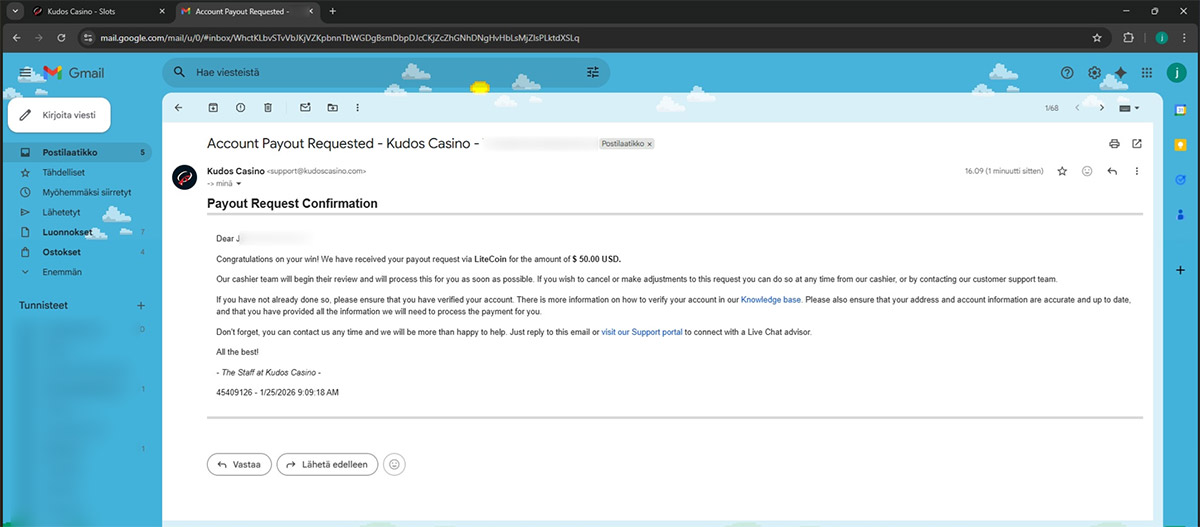Open the Lähetetyt folder
This screenshot has width=1200, height=527.
[x=62, y=212]
